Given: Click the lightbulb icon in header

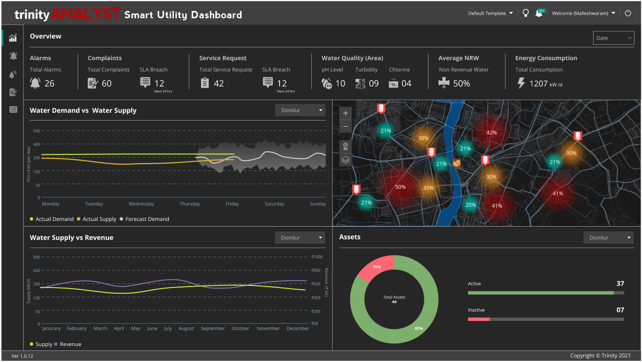Looking at the screenshot, I should (525, 13).
